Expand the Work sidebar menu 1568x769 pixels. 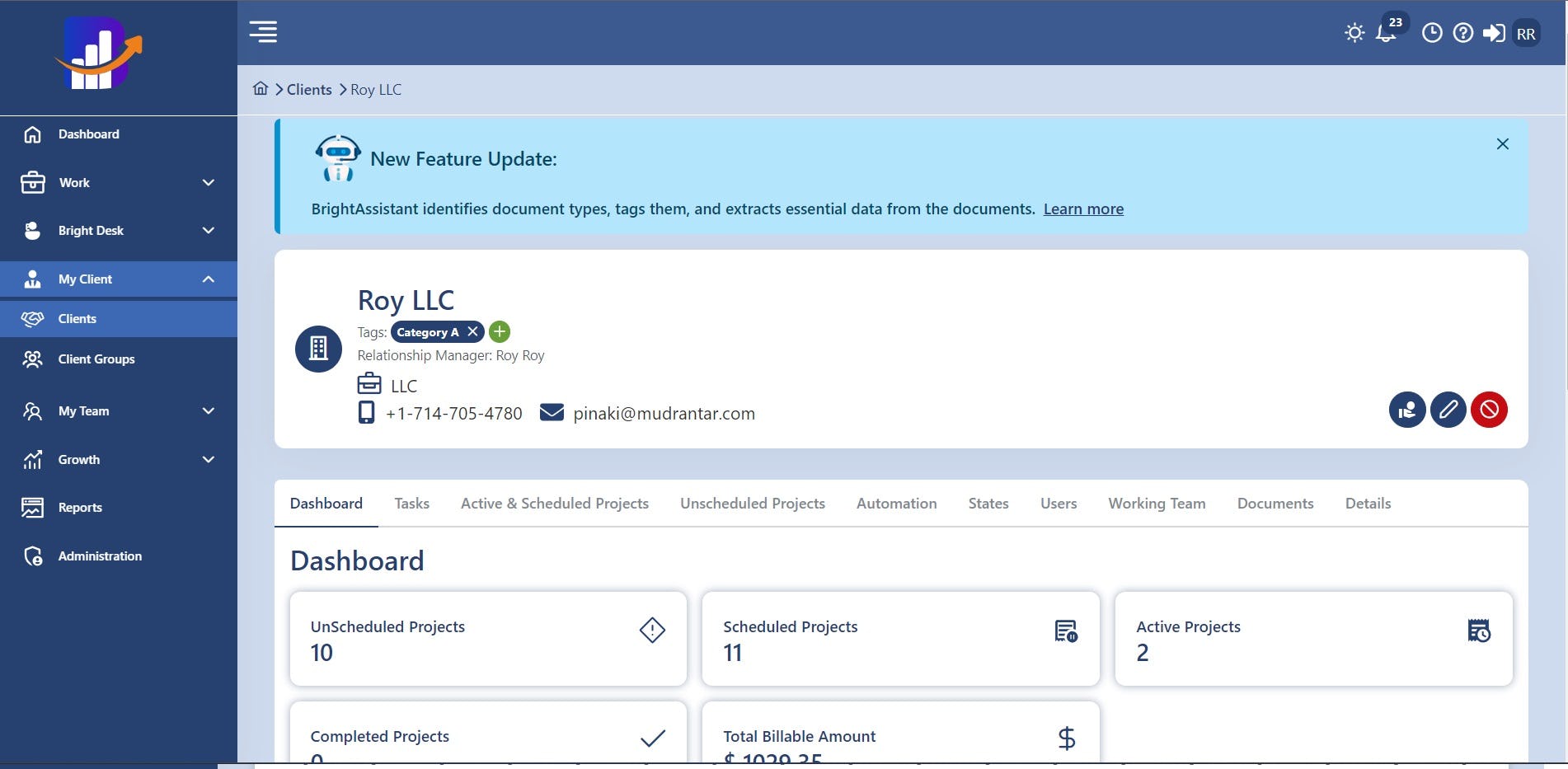click(207, 182)
